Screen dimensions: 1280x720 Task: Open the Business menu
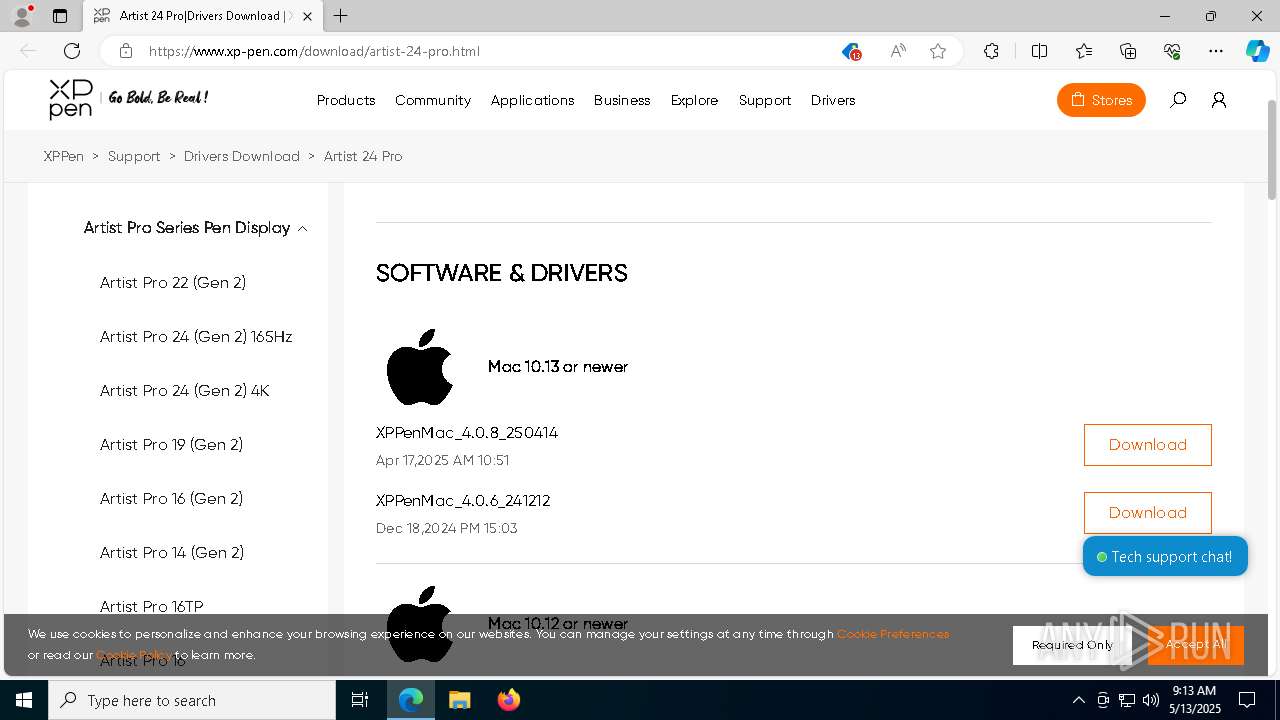622,100
